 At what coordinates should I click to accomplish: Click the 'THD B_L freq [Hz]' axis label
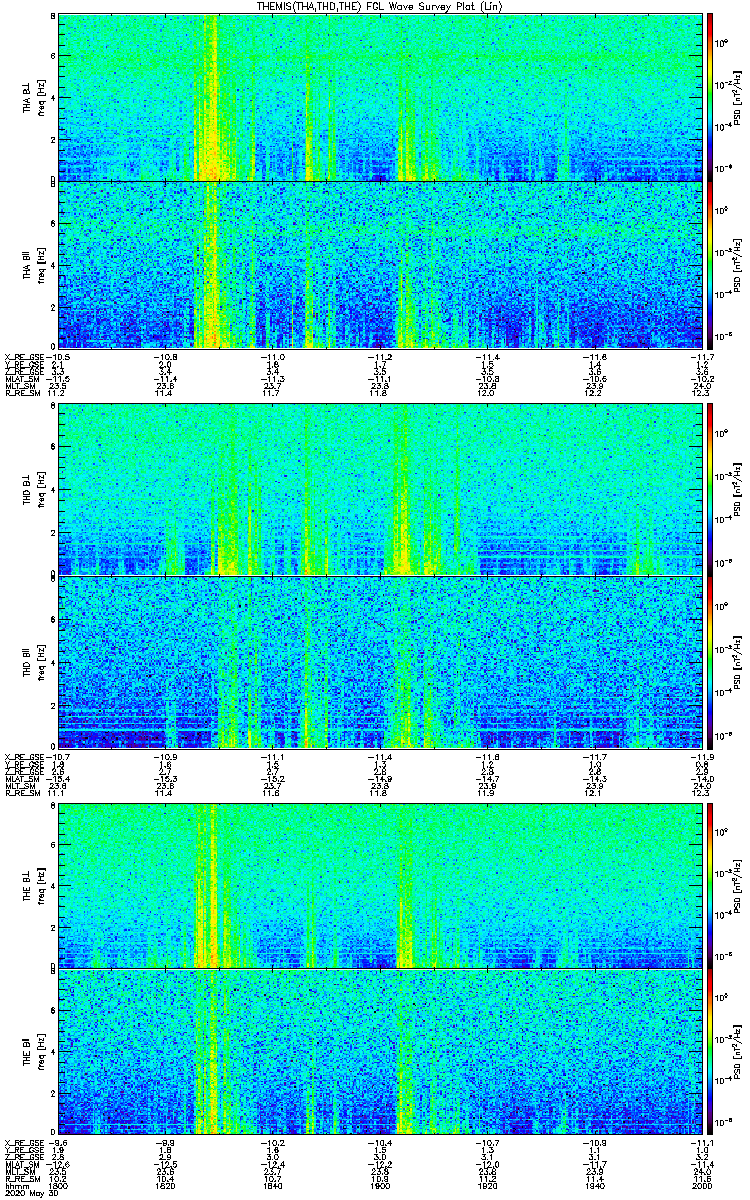(x=34, y=489)
